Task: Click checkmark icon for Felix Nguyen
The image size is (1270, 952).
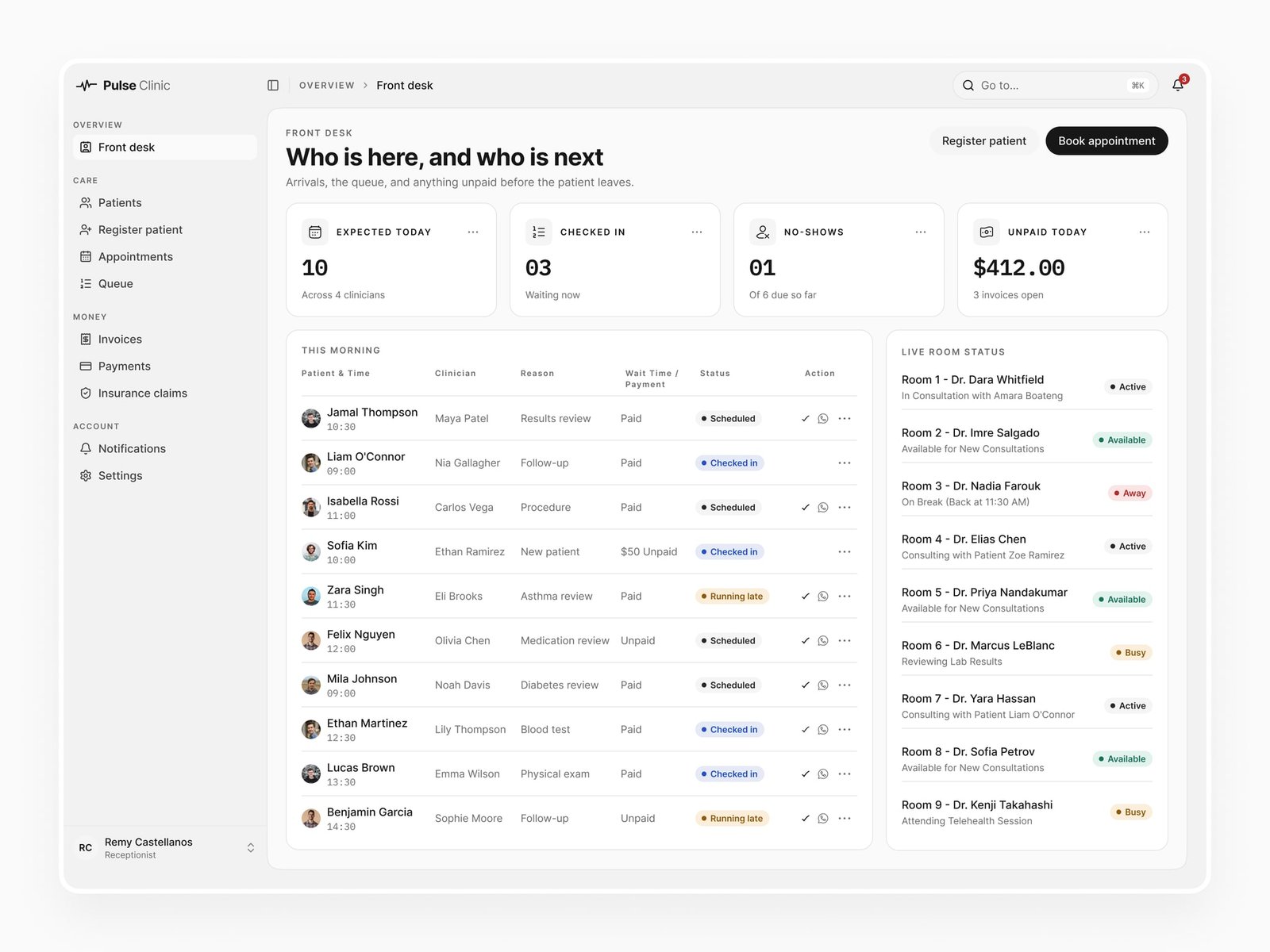Action: [805, 640]
